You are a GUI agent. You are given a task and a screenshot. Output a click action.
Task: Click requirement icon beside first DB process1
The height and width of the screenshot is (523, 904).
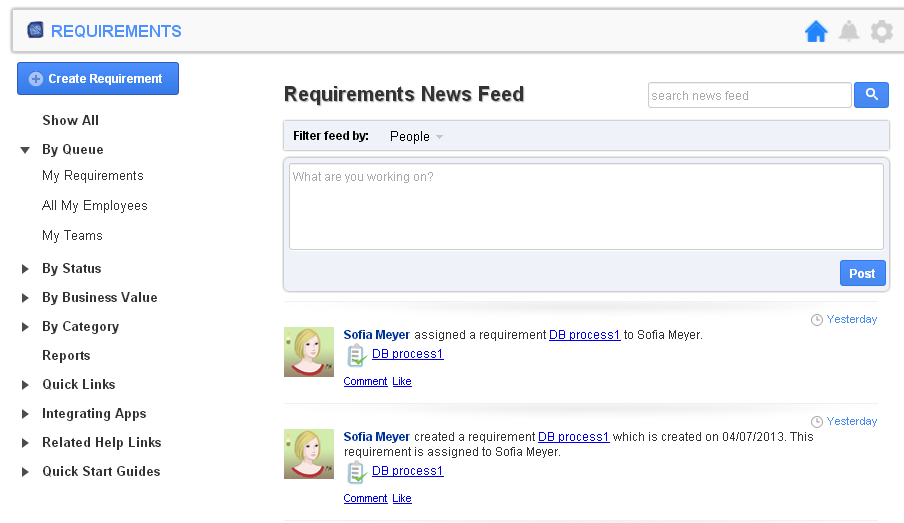tap(356, 355)
